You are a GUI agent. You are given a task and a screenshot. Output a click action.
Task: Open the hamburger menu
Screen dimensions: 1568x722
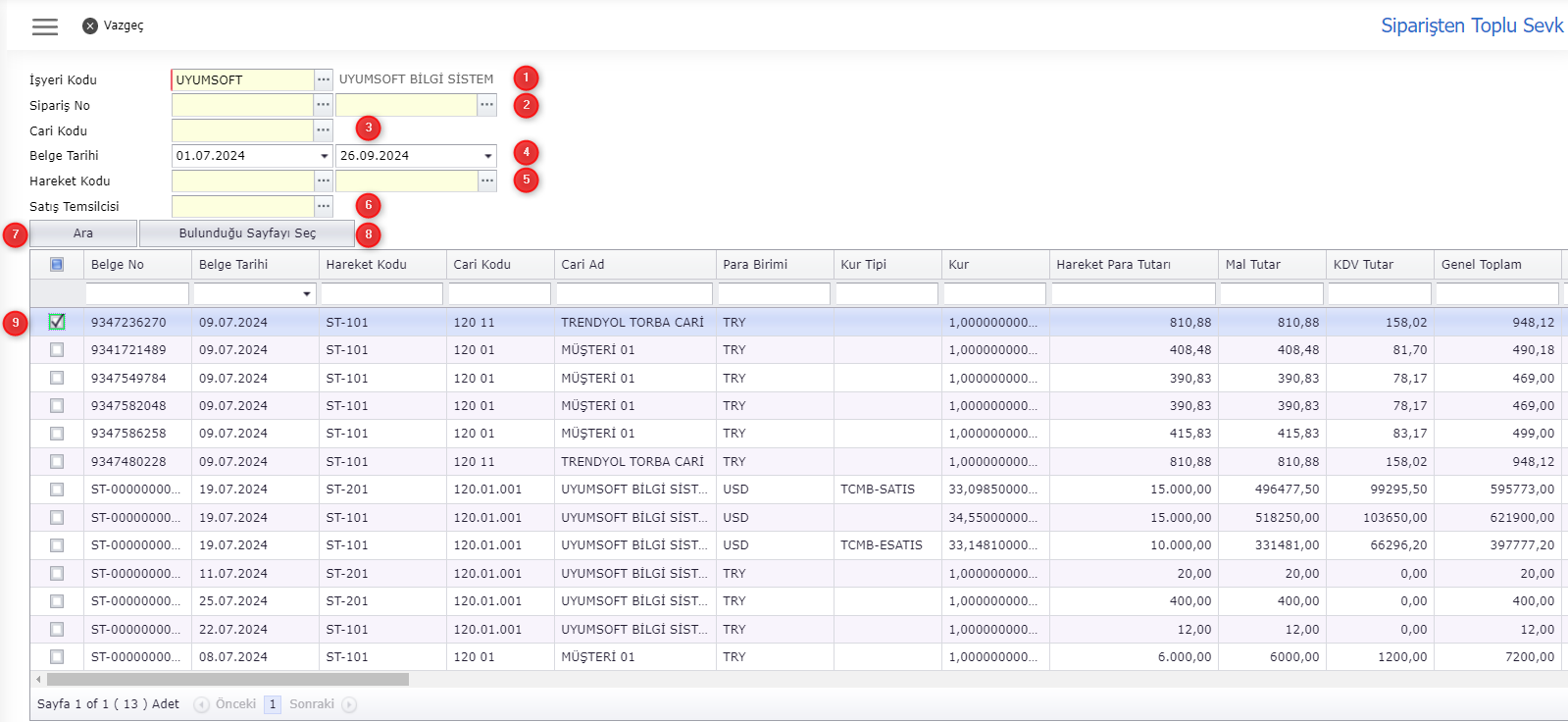point(45,26)
